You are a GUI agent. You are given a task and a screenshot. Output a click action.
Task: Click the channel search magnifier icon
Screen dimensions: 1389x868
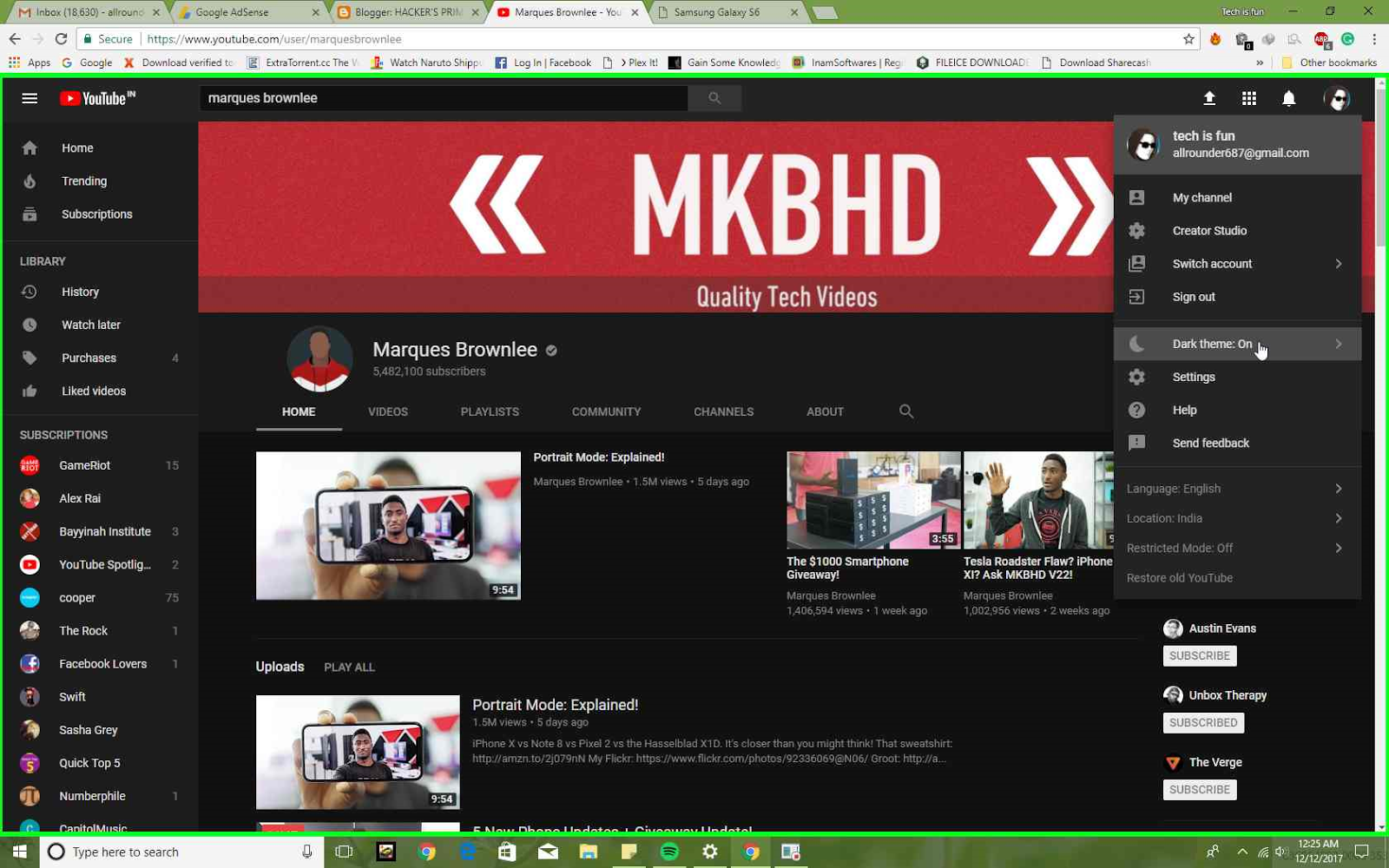point(906,411)
